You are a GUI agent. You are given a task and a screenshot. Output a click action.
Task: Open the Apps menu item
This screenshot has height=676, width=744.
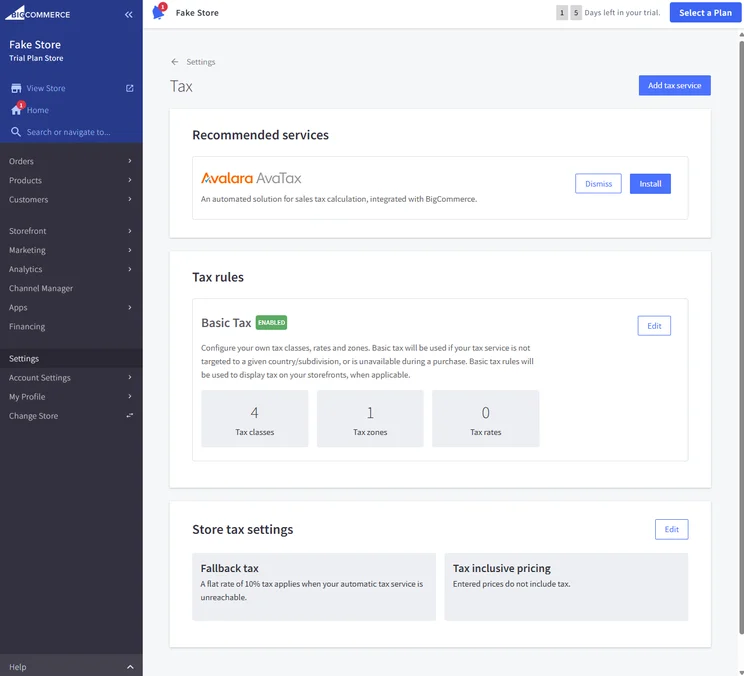coord(71,307)
